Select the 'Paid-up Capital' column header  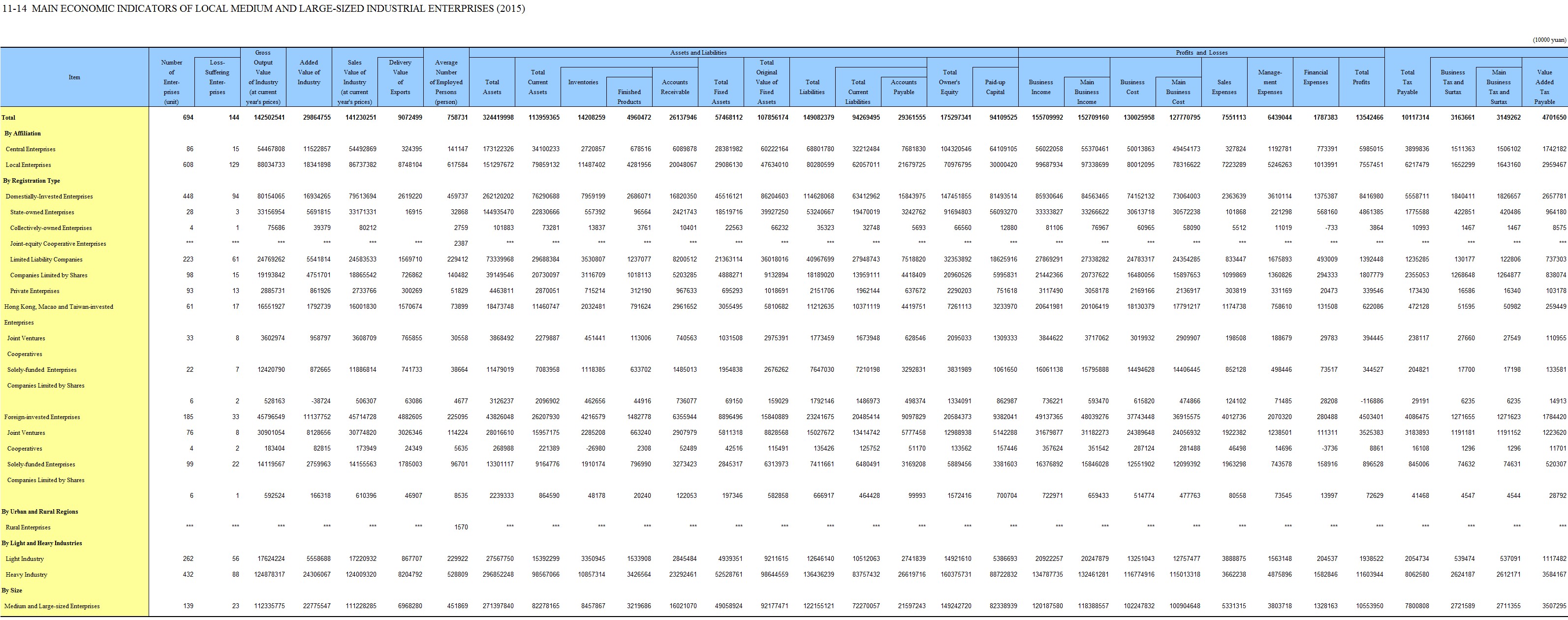click(x=995, y=87)
